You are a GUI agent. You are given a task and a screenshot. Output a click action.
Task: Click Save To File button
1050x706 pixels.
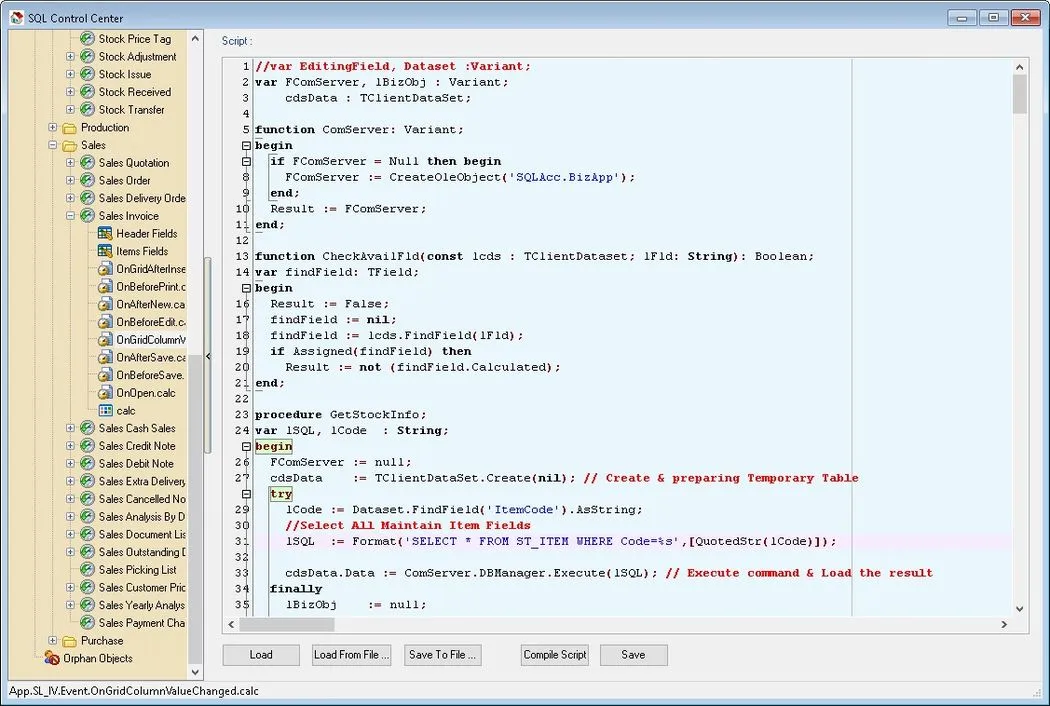pos(443,655)
